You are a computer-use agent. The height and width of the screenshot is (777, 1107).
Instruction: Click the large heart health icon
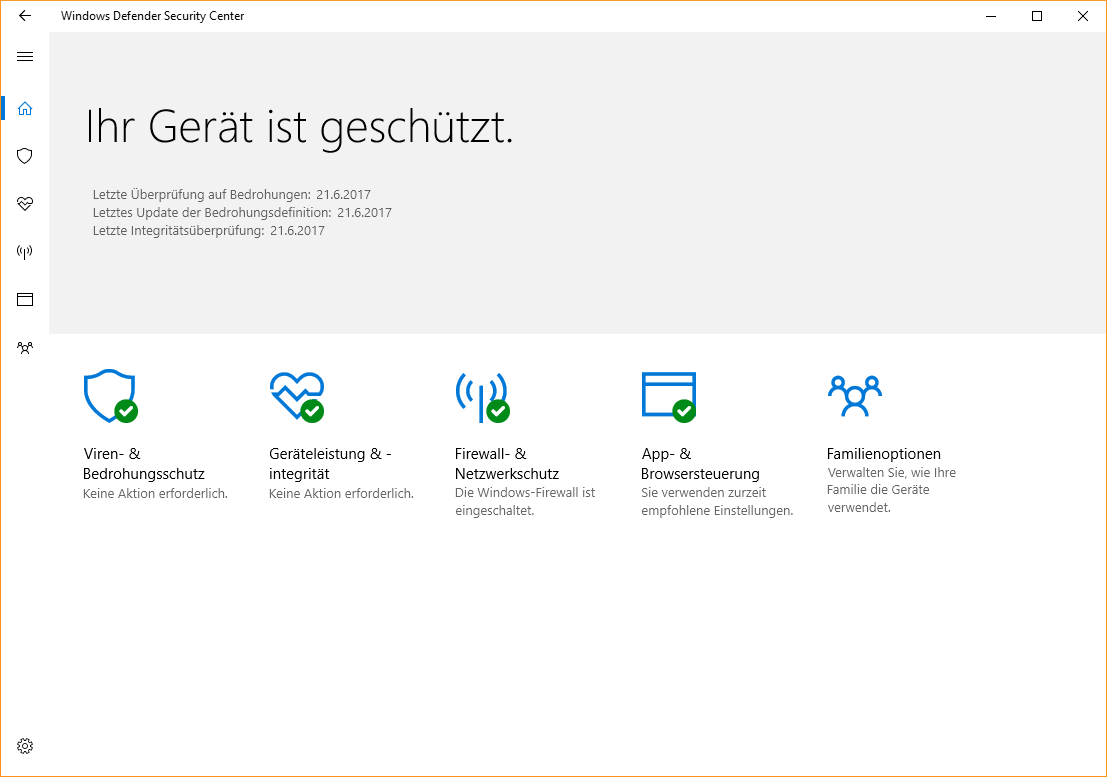(x=297, y=396)
